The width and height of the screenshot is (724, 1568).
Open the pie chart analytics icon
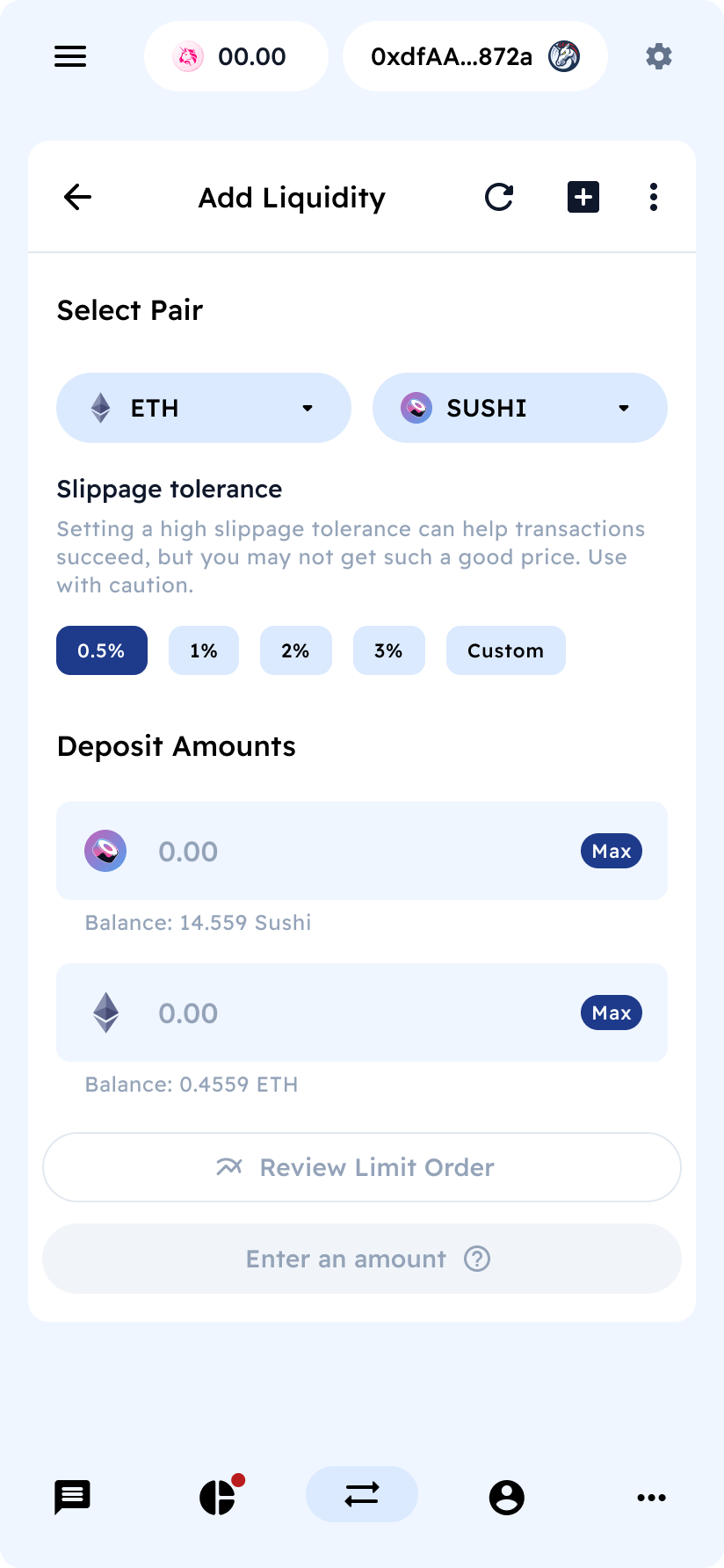point(217,1496)
